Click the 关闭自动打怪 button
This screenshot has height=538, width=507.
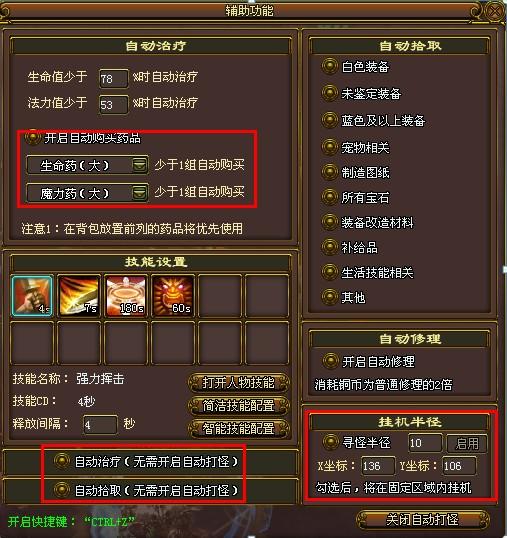(x=422, y=519)
